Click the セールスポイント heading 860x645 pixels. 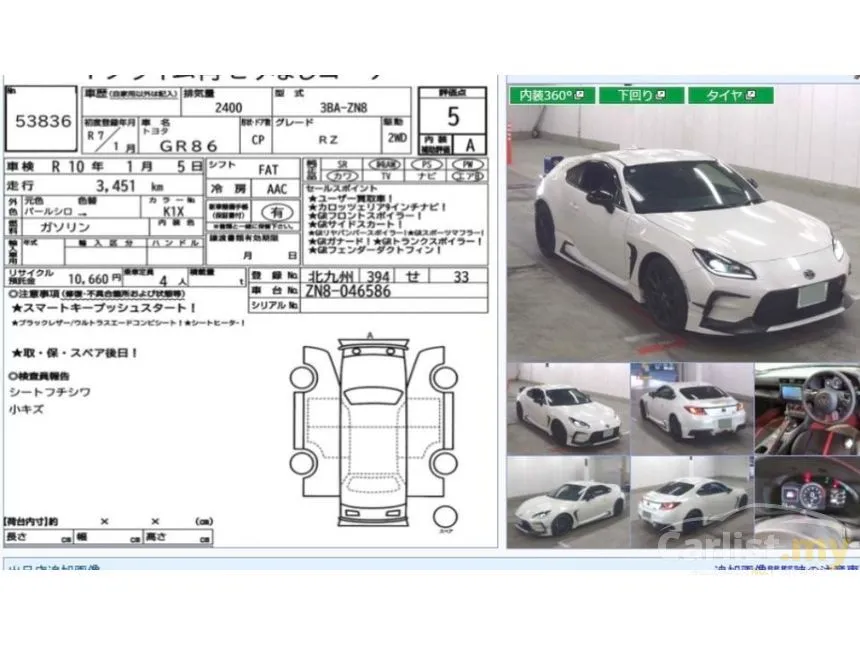click(x=342, y=188)
